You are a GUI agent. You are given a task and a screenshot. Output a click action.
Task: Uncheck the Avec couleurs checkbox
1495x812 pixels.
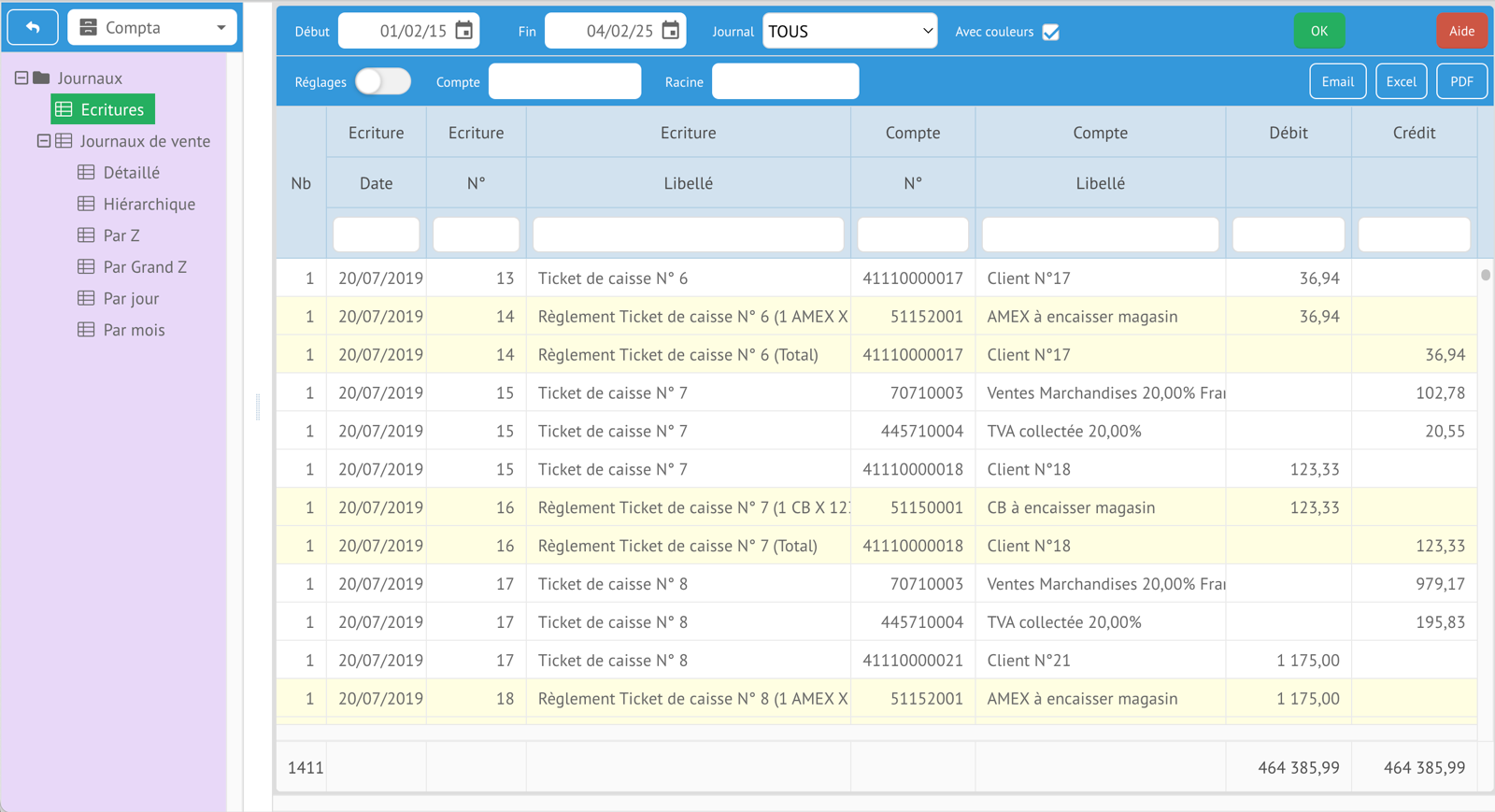click(1051, 33)
